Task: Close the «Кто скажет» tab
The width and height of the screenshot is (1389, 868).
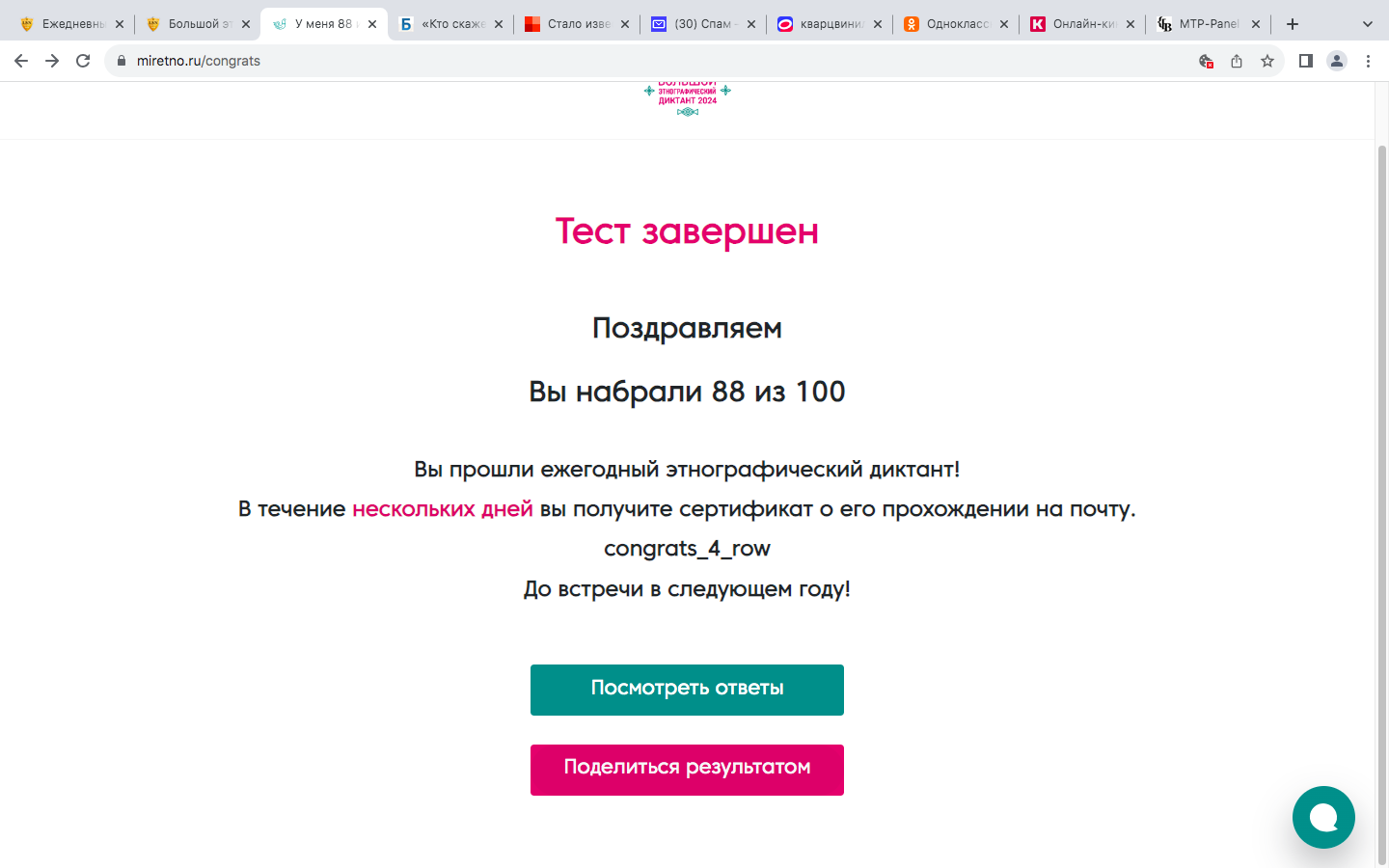Action: click(499, 24)
